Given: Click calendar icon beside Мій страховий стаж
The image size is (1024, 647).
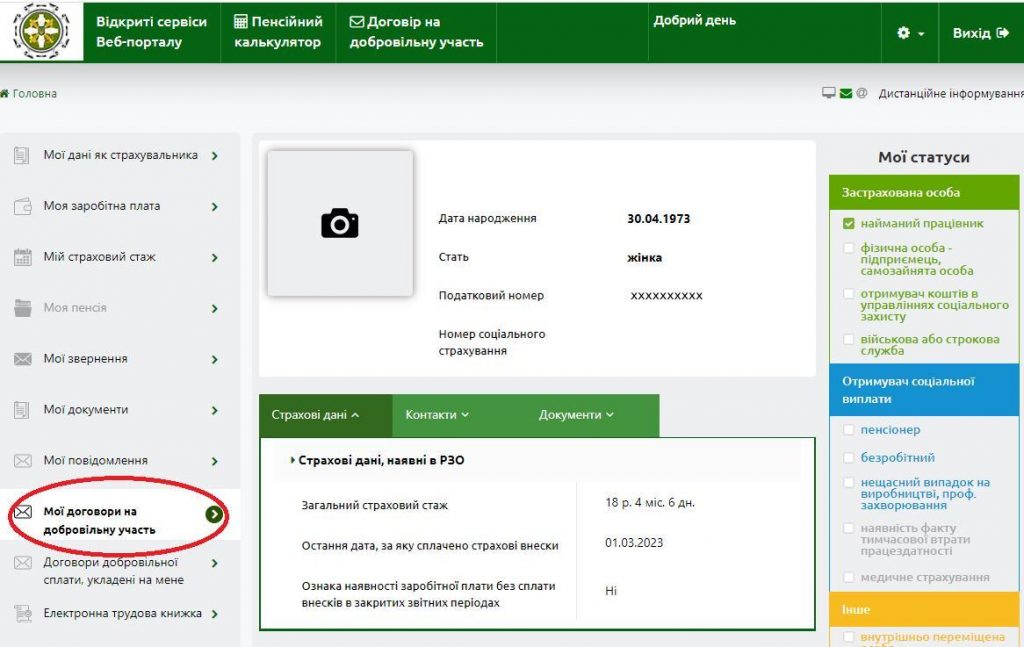Looking at the screenshot, I should [x=23, y=258].
